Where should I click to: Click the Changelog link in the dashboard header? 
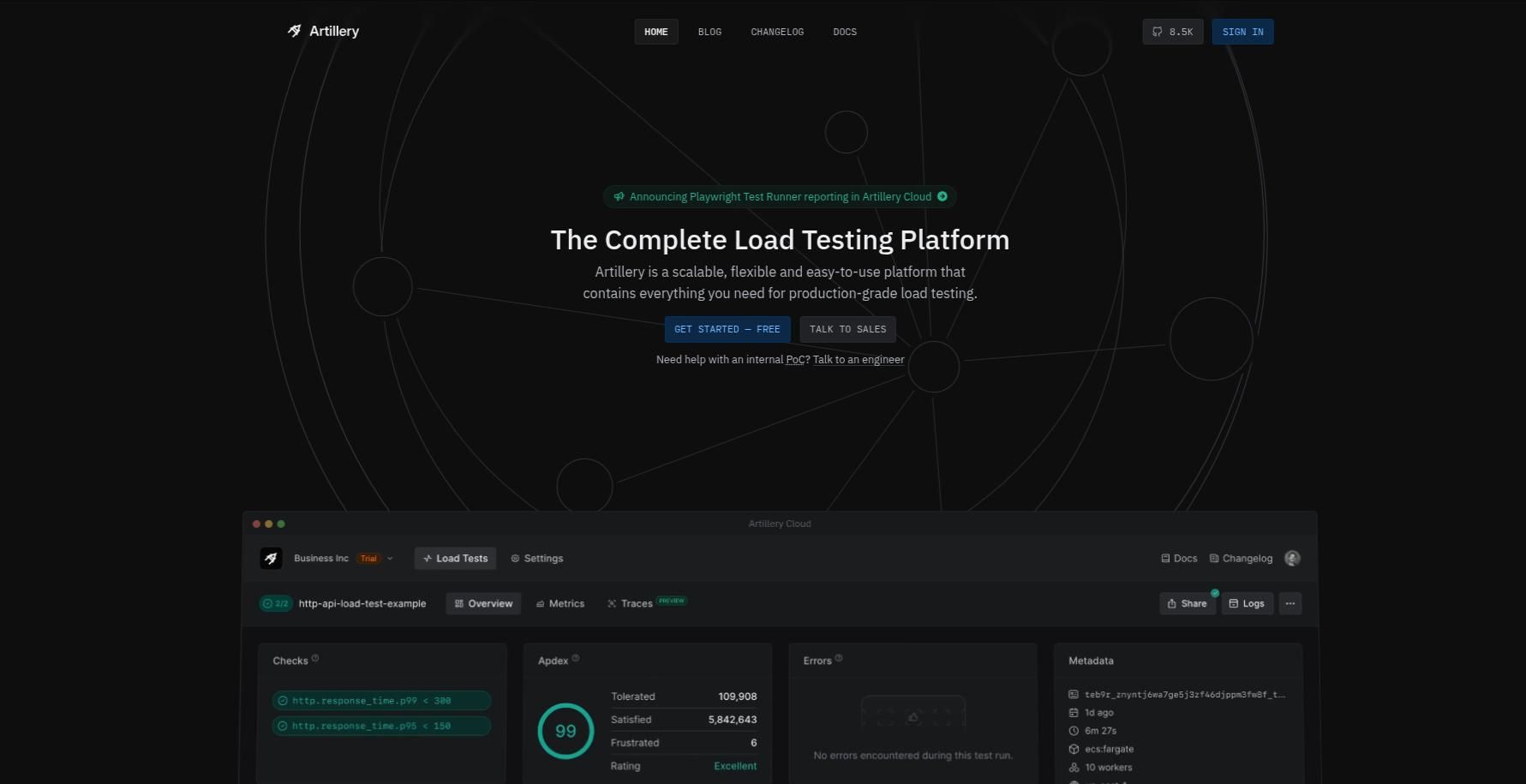pyautogui.click(x=1241, y=558)
